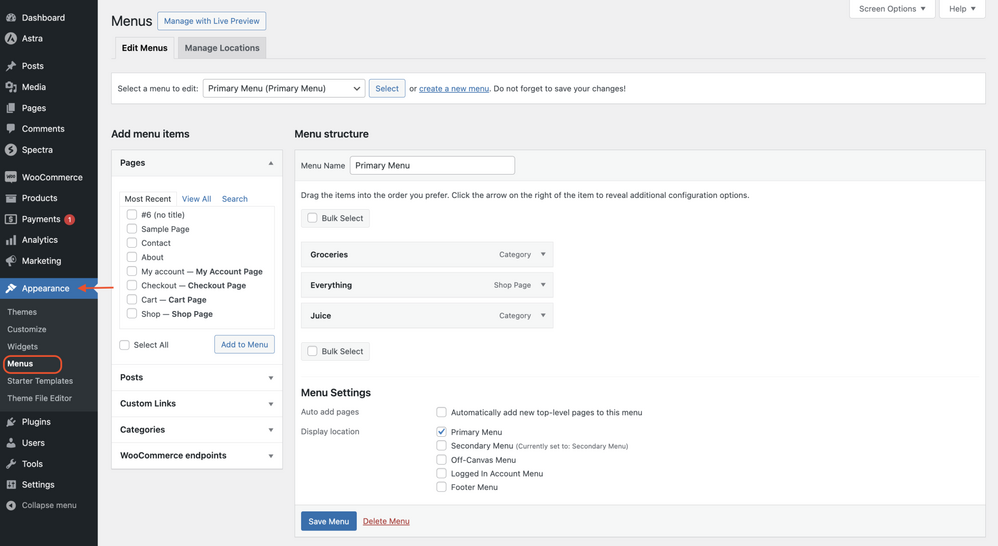Open the Select a menu to edit dropdown
The height and width of the screenshot is (546, 998).
tap(284, 88)
